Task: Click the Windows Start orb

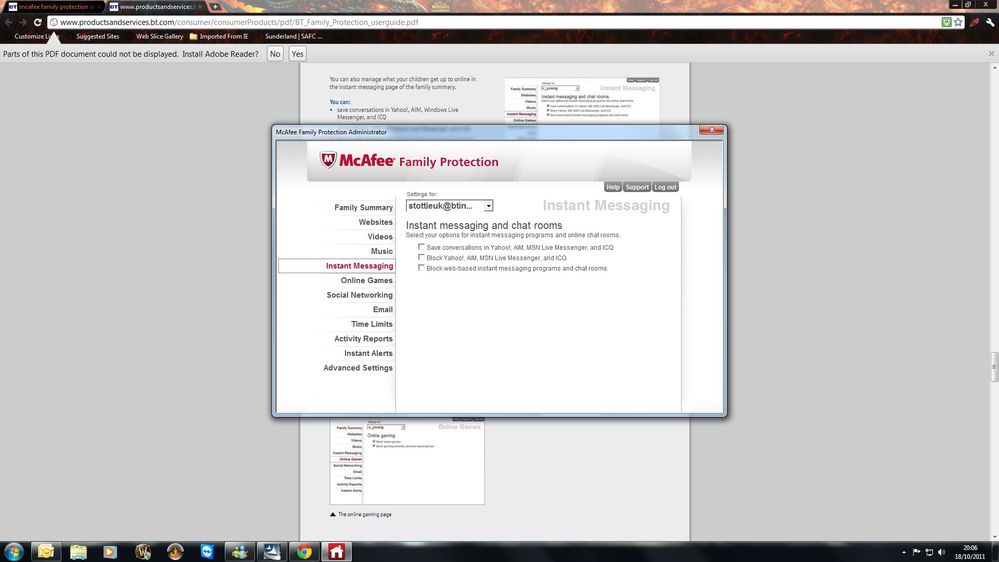Action: (x=13, y=551)
